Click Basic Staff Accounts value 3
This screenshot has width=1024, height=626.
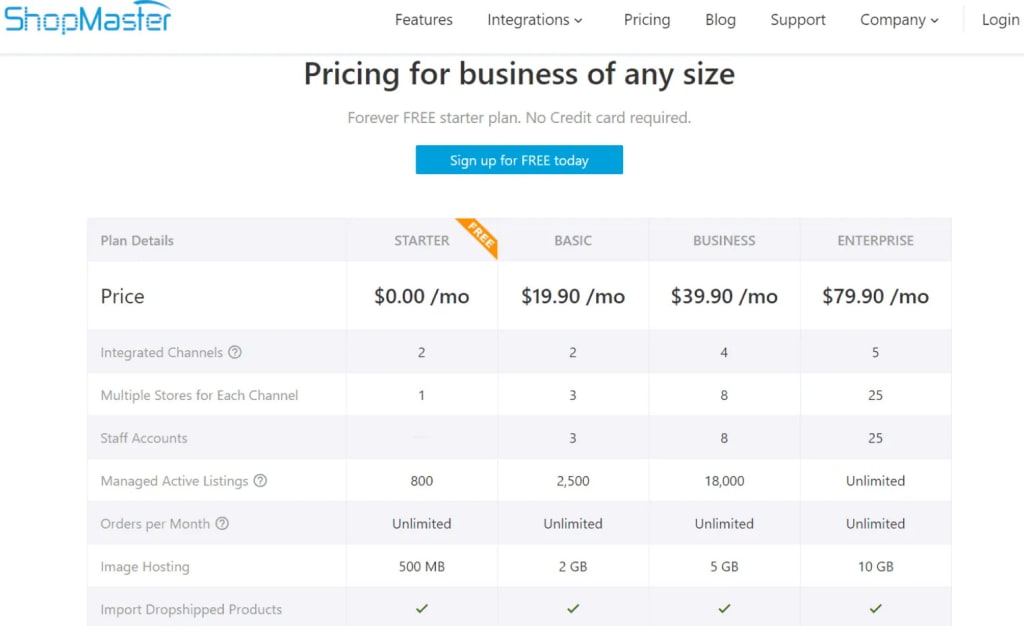click(x=573, y=438)
